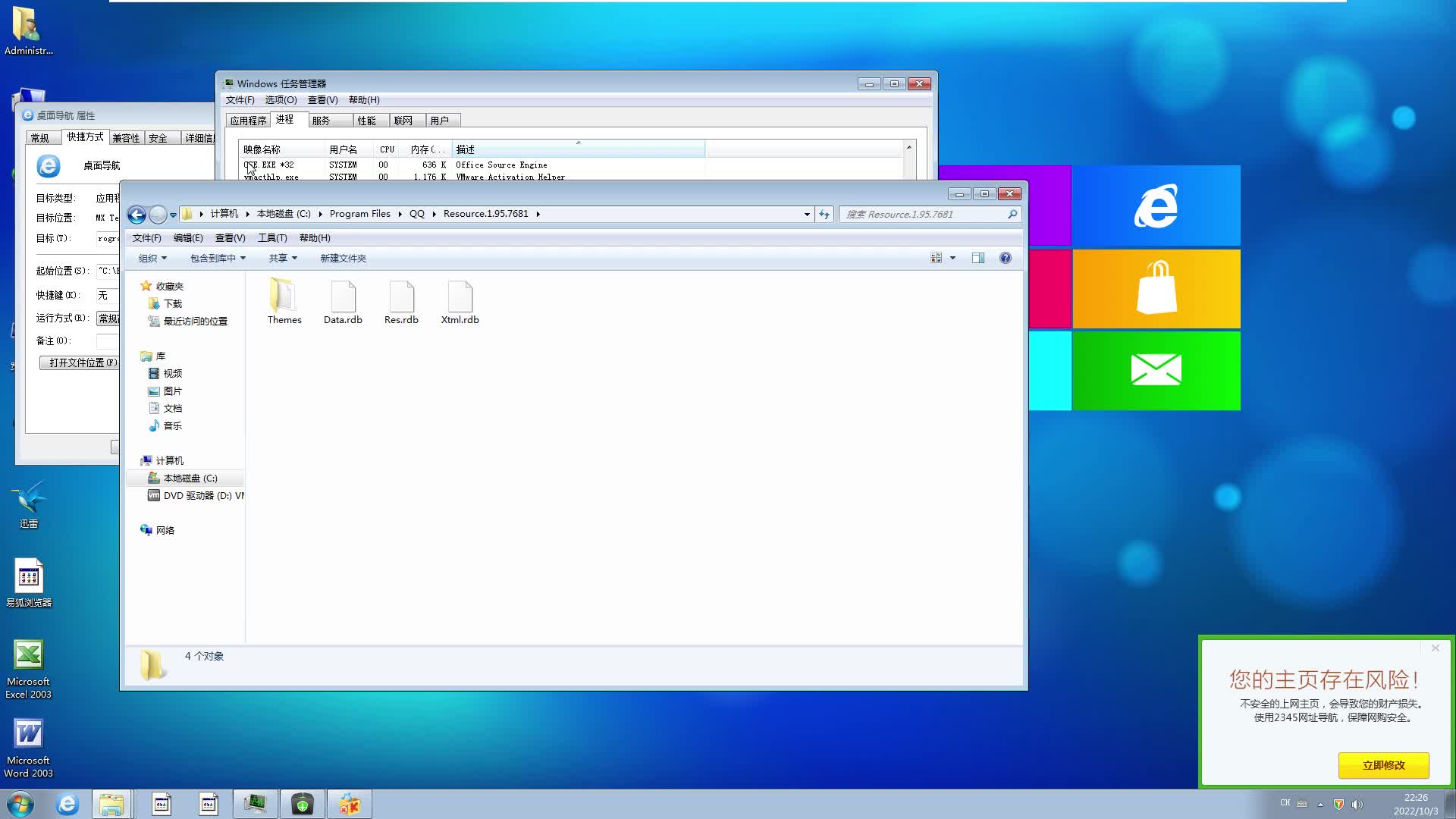Open 共享 dropdown in file explorer toolbar
This screenshot has height=819, width=1456.
(x=282, y=258)
